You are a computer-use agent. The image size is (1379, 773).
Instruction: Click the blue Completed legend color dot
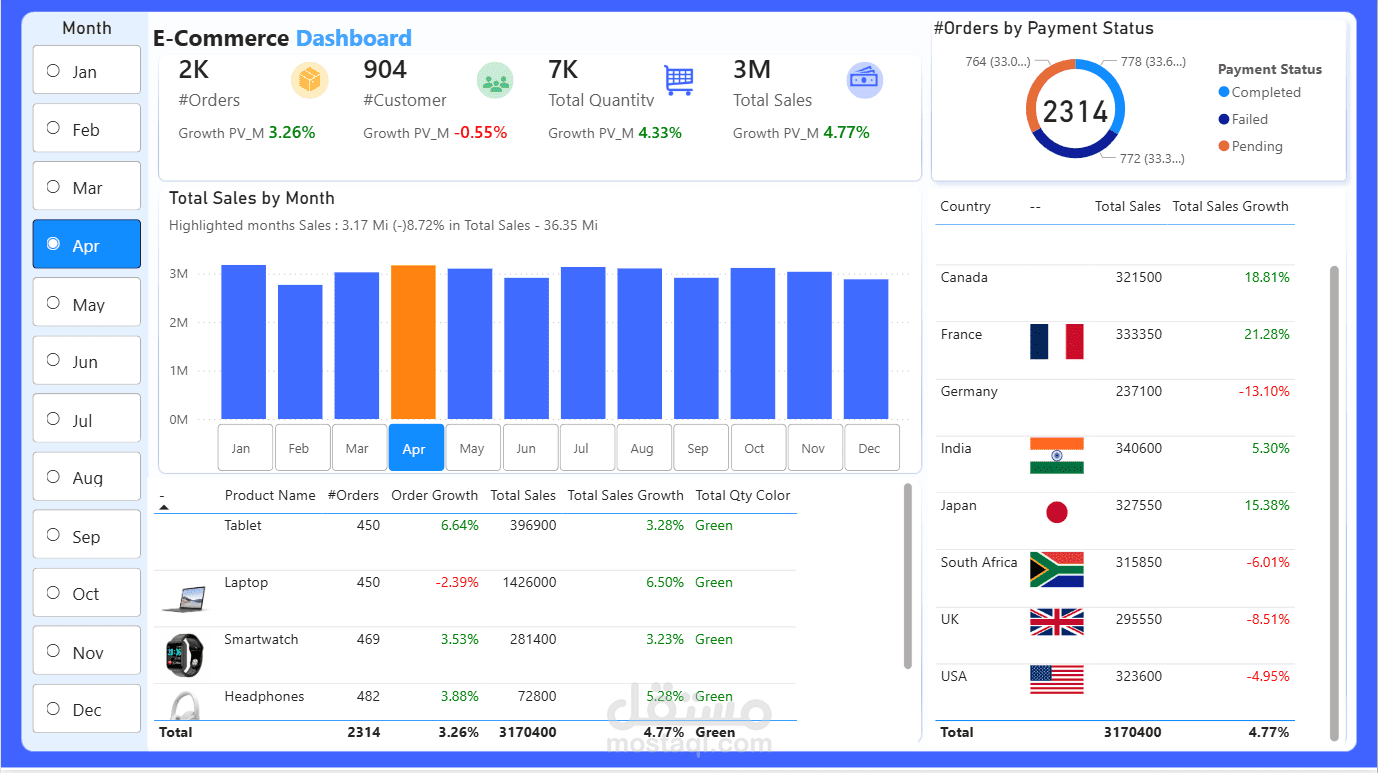(x=1224, y=92)
